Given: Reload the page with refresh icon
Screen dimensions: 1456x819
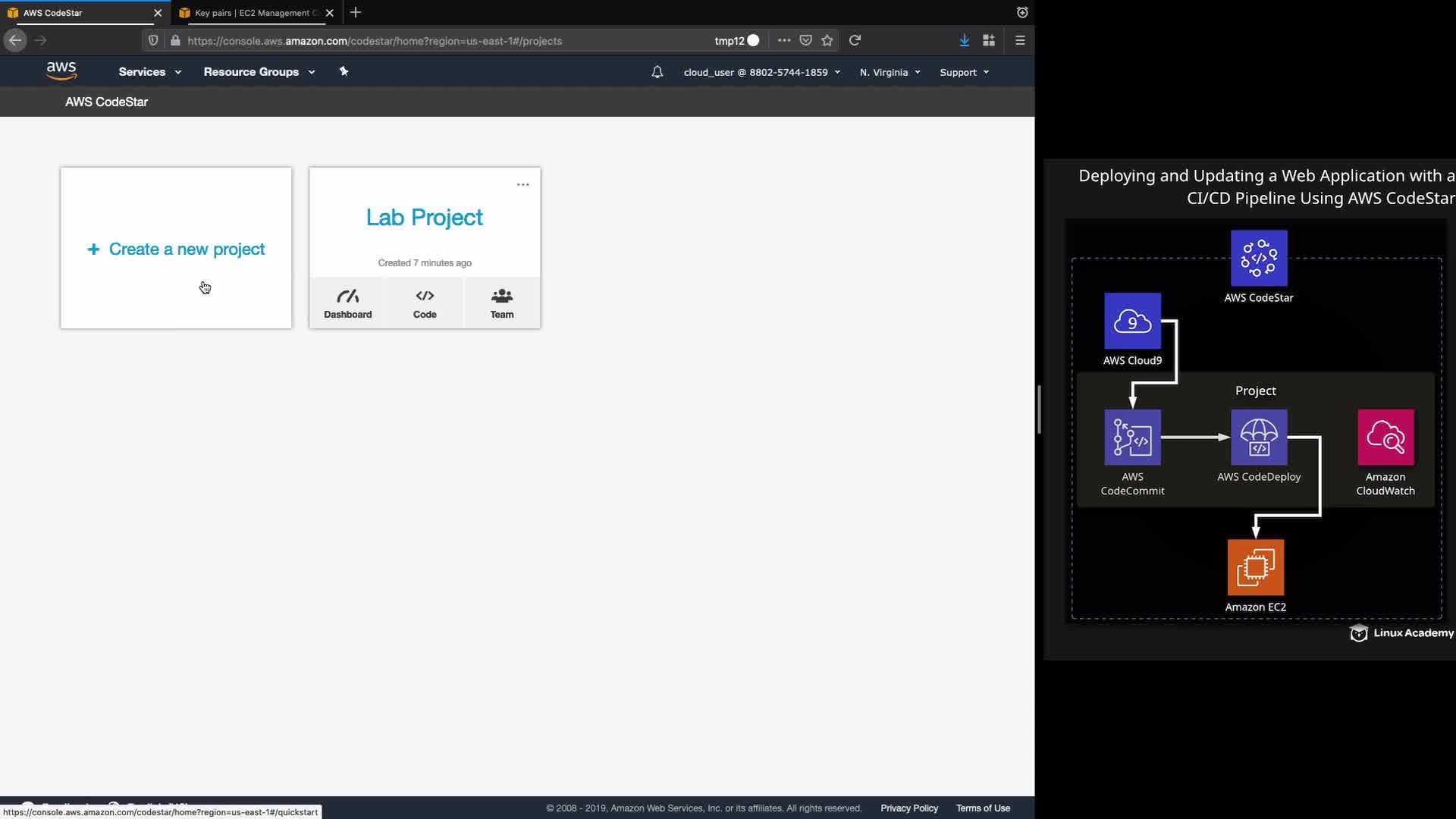Looking at the screenshot, I should (855, 41).
